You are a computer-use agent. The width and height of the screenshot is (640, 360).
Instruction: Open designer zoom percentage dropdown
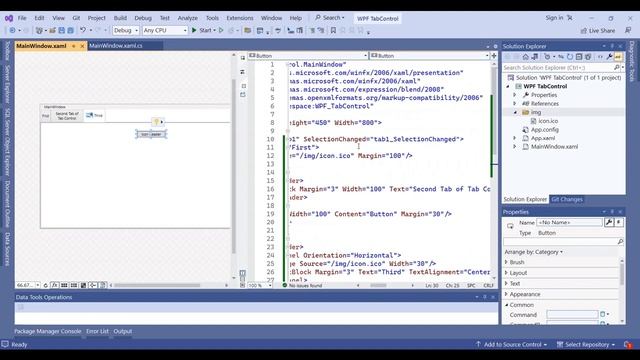38,285
